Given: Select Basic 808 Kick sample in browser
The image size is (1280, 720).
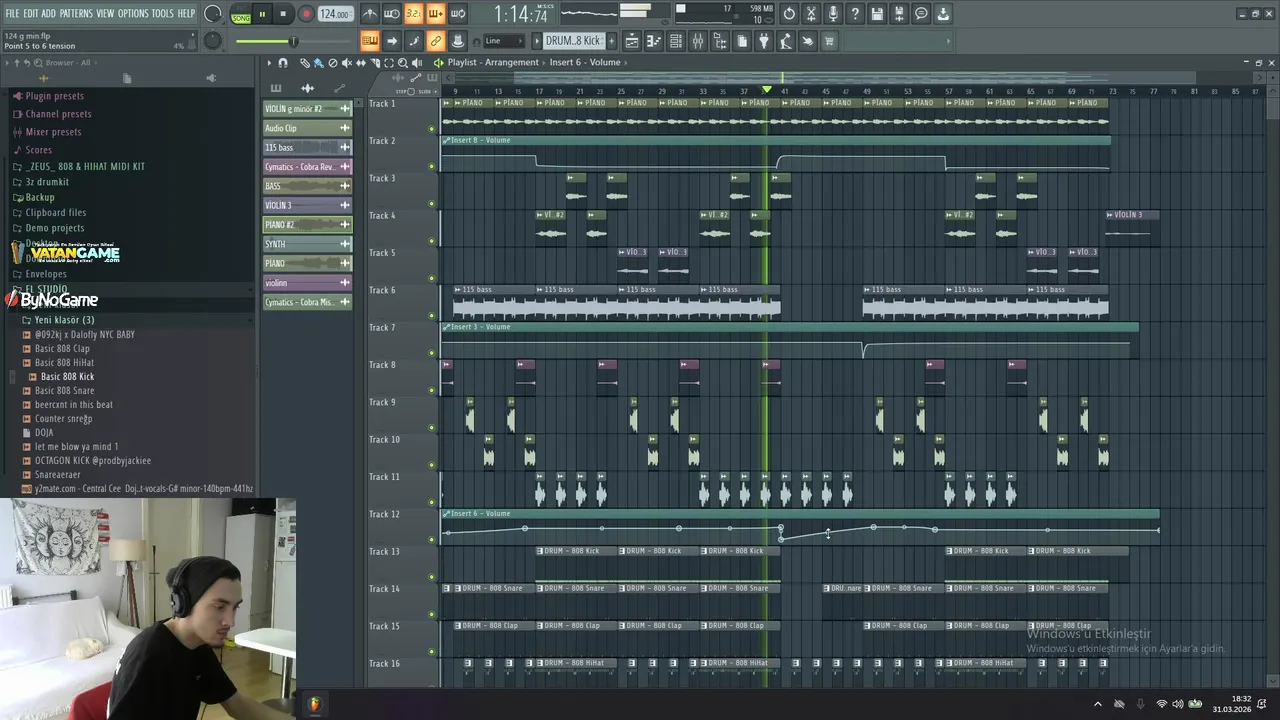Looking at the screenshot, I should coord(68,376).
